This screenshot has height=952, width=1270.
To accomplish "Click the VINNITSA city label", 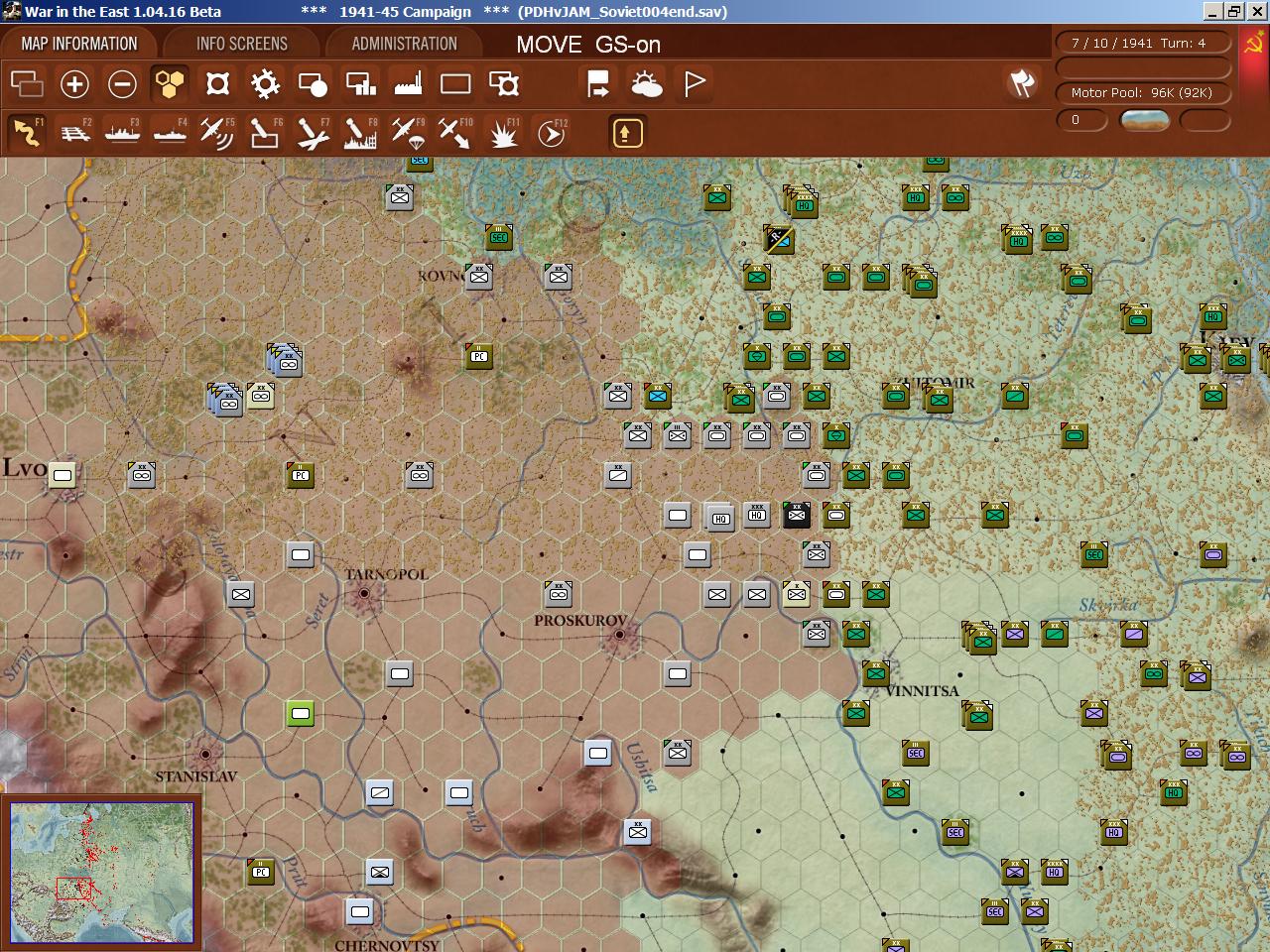I will coord(922,691).
